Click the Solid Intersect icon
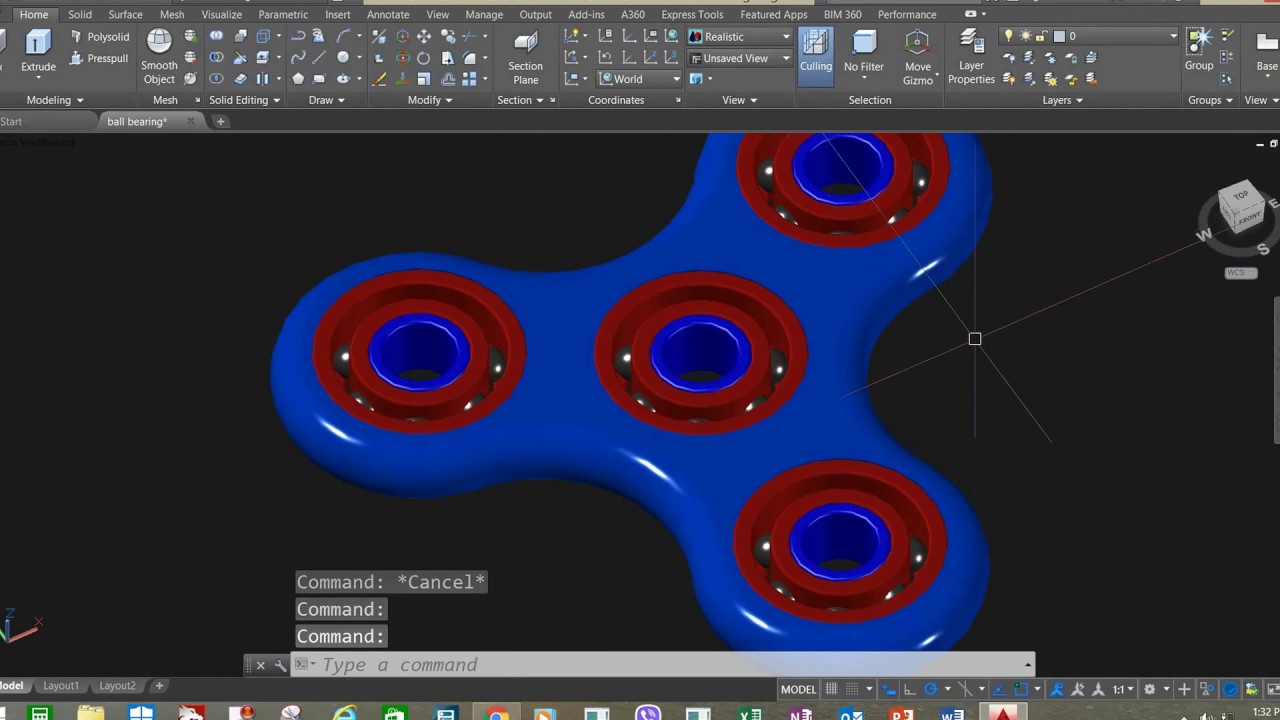 tap(216, 78)
